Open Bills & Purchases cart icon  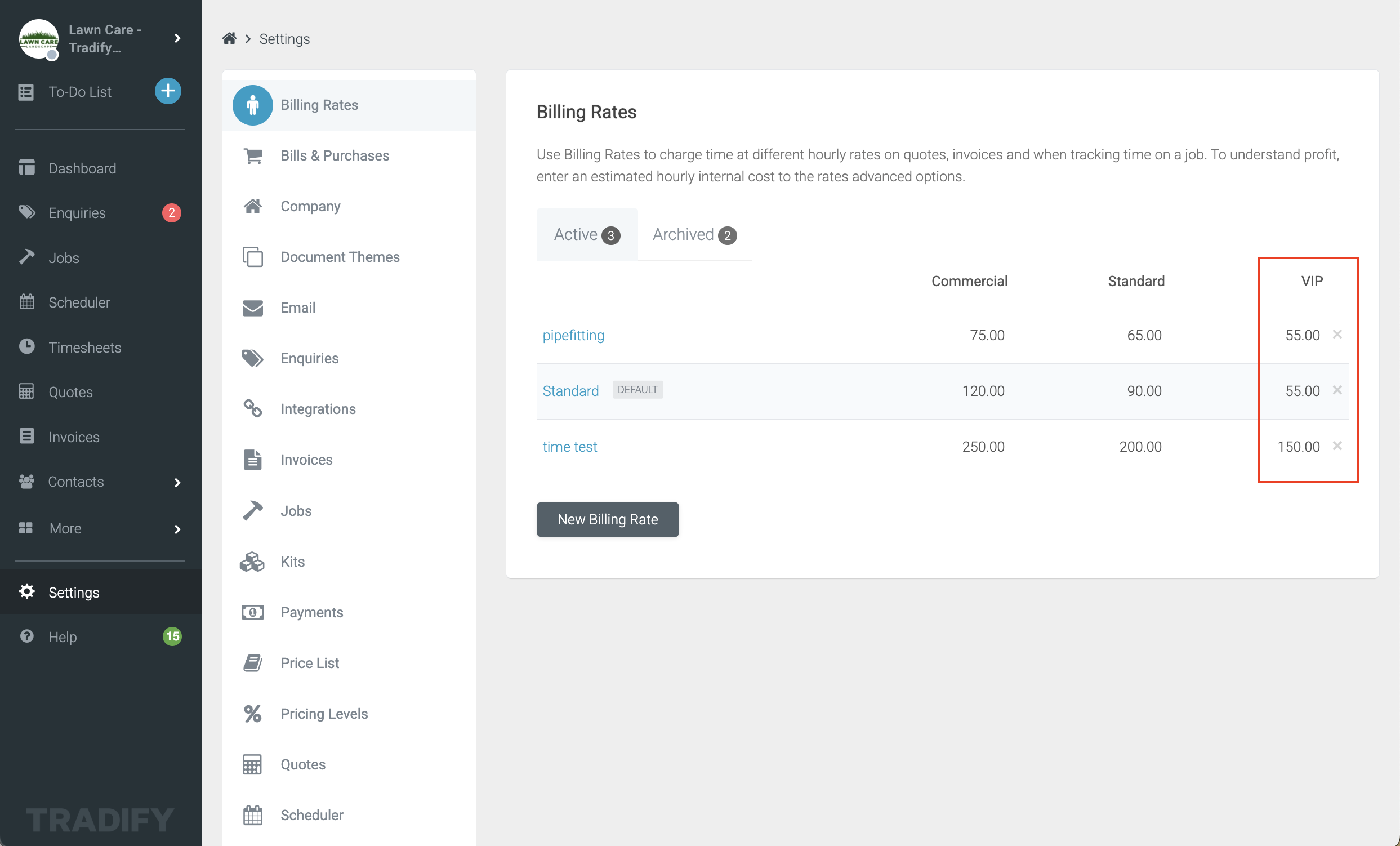click(x=253, y=155)
